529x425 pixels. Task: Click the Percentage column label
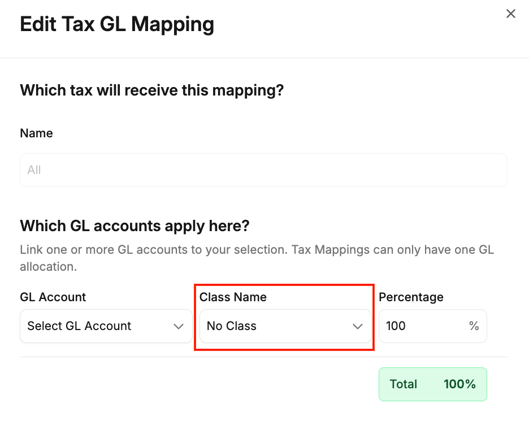(x=411, y=297)
